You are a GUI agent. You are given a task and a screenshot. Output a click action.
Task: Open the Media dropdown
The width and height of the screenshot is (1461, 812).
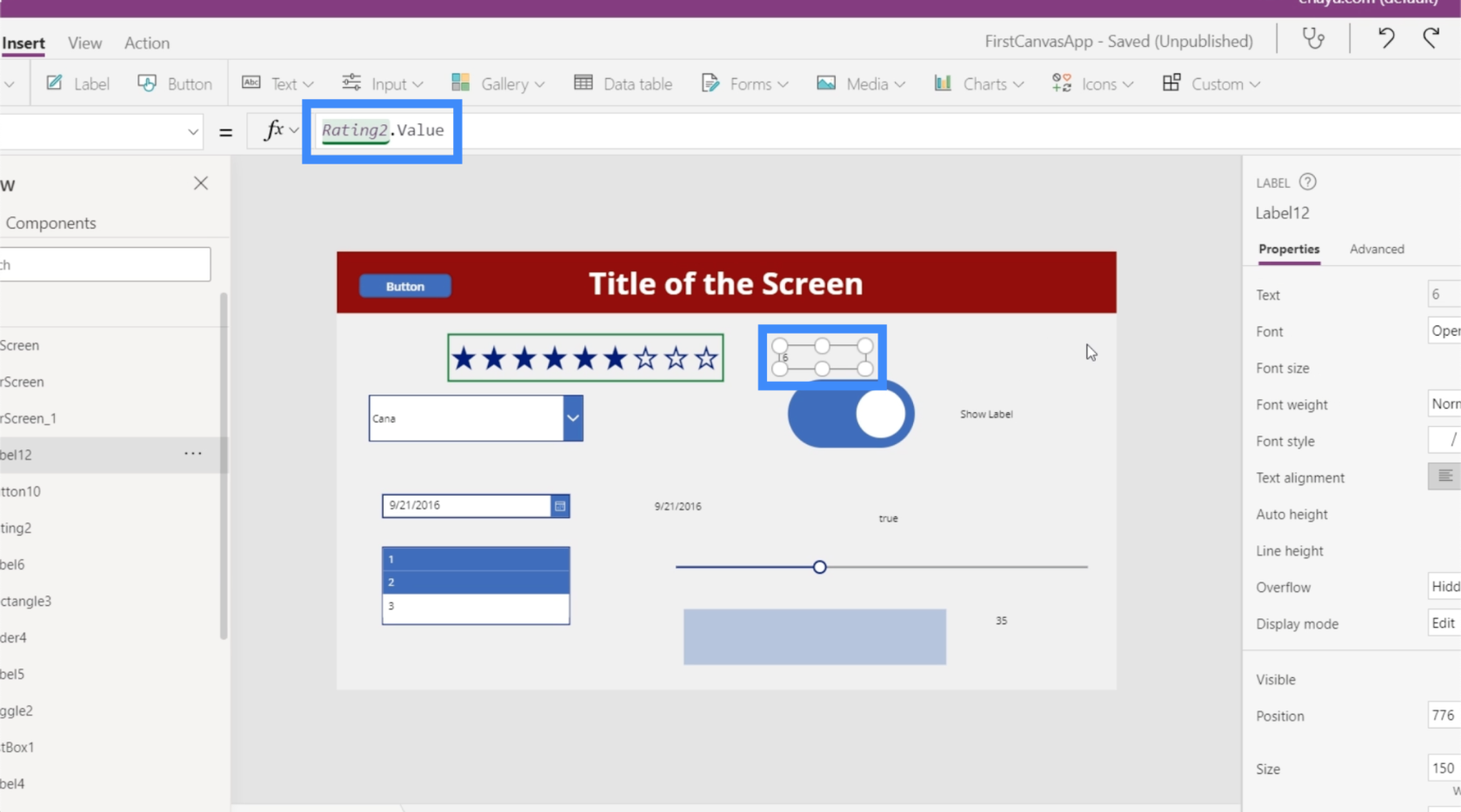tap(861, 83)
